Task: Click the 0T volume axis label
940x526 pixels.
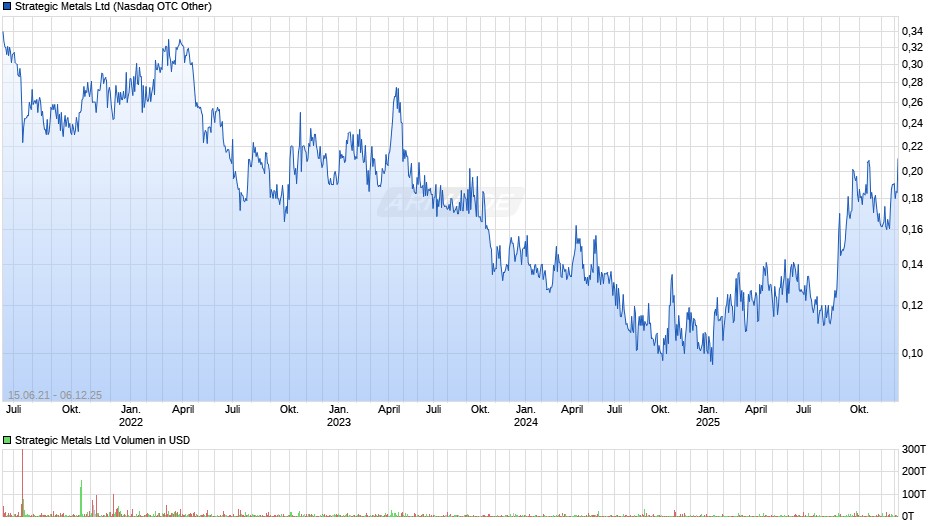Action: [x=908, y=516]
